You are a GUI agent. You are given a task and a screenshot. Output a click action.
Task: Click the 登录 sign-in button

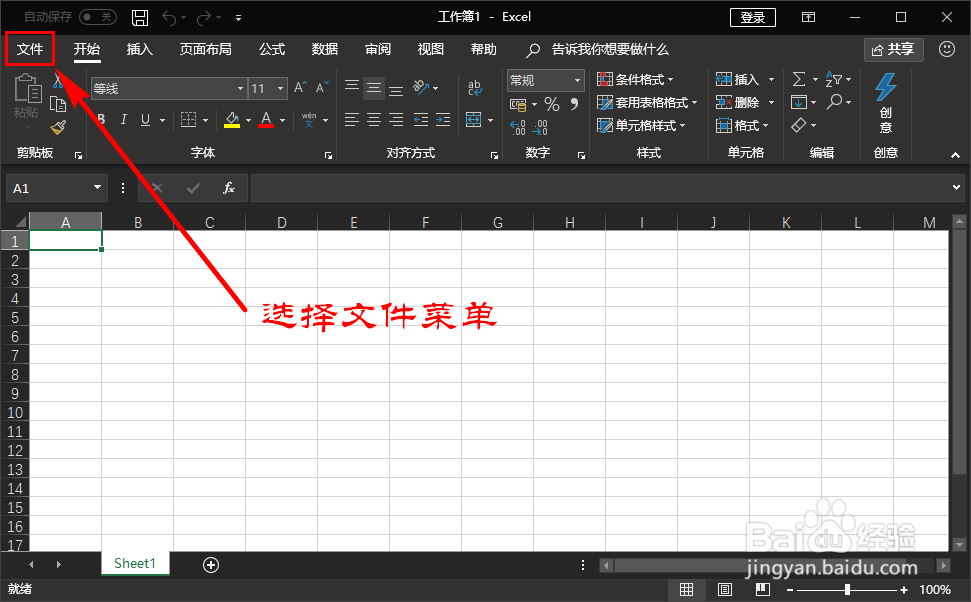[x=752, y=16]
